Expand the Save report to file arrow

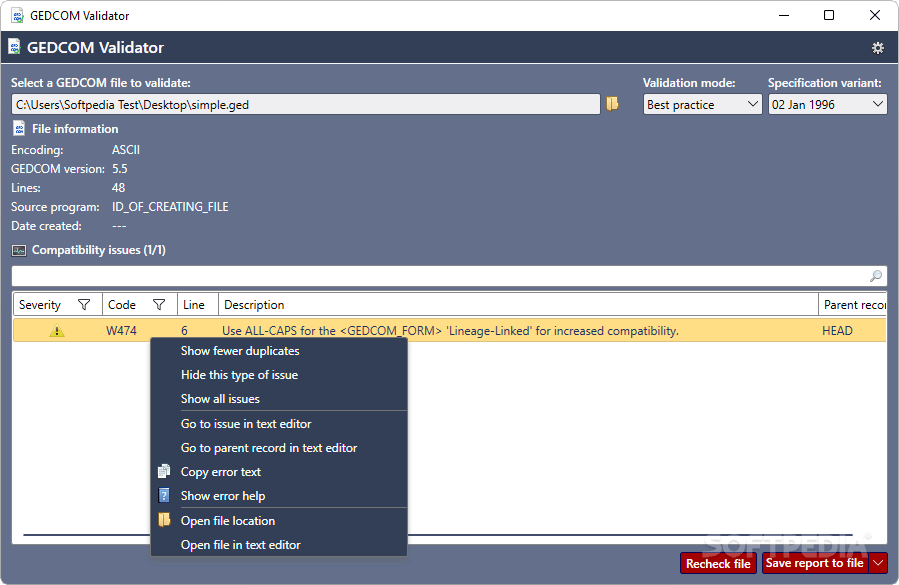pyautogui.click(x=878, y=563)
